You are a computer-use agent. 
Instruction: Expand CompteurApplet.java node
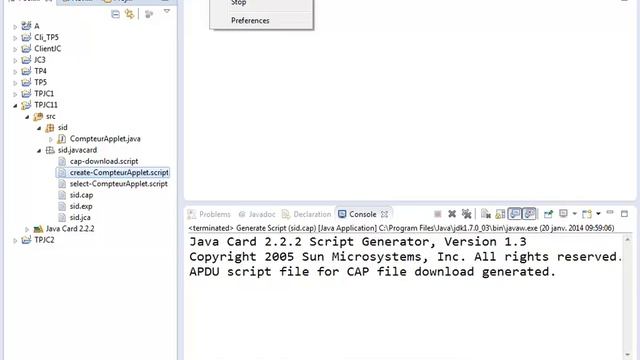tap(51, 140)
